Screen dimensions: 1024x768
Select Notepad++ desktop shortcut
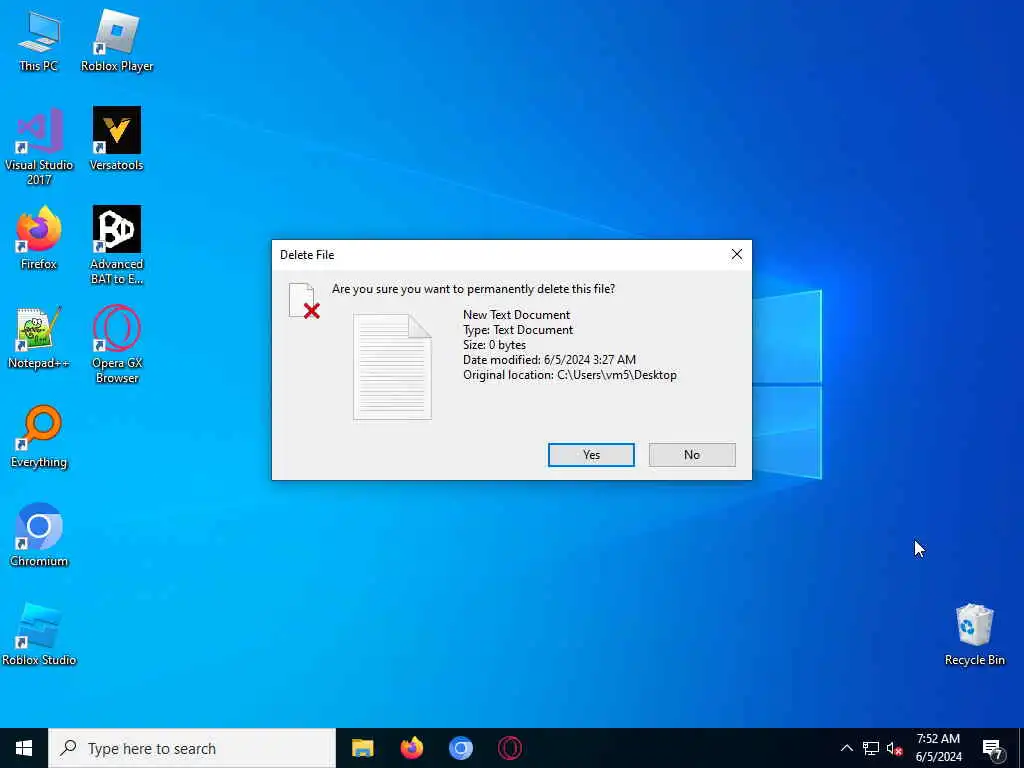coord(39,338)
